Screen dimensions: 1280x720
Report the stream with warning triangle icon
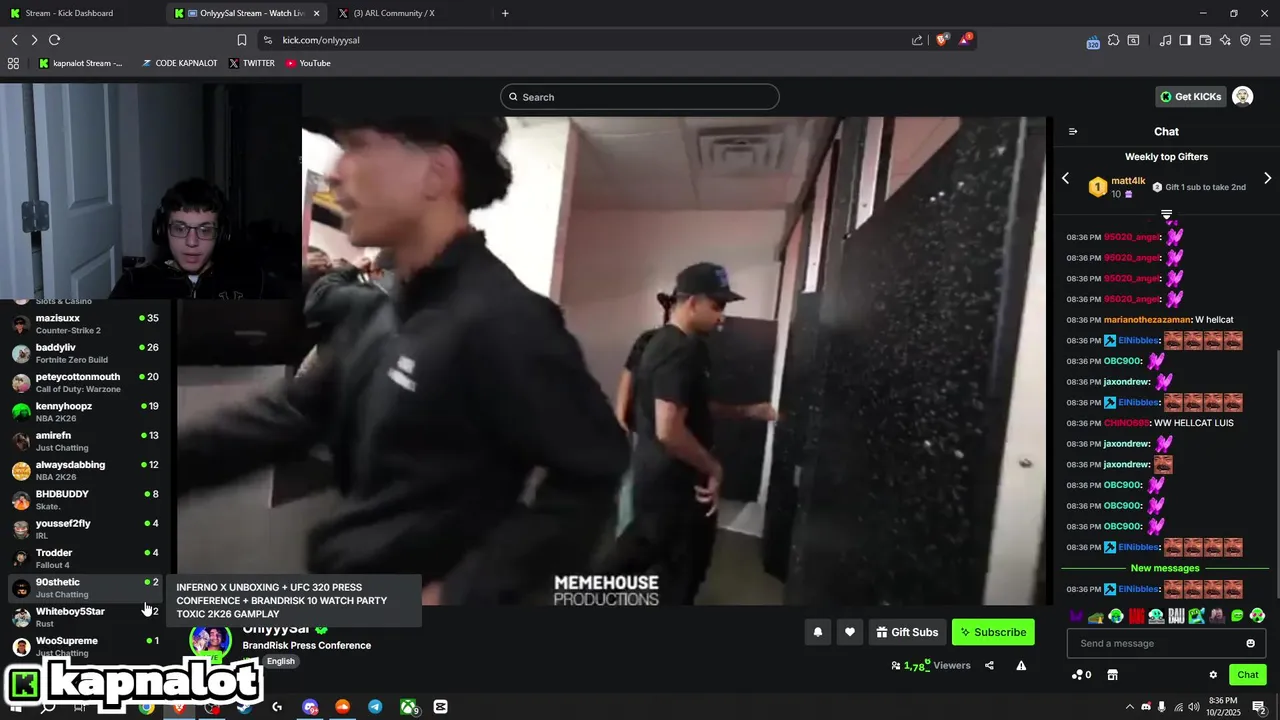click(x=1021, y=665)
